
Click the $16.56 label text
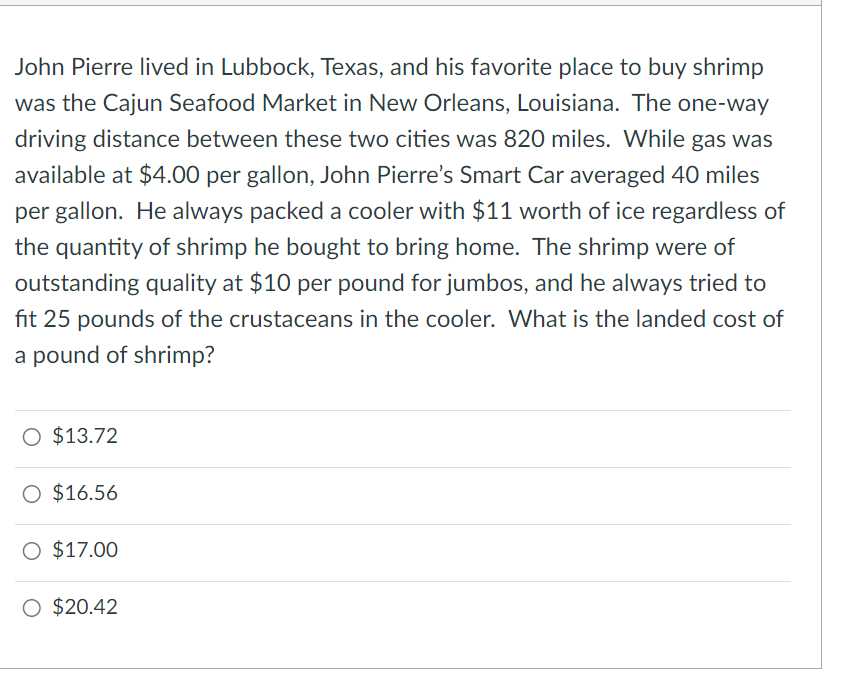(x=86, y=492)
